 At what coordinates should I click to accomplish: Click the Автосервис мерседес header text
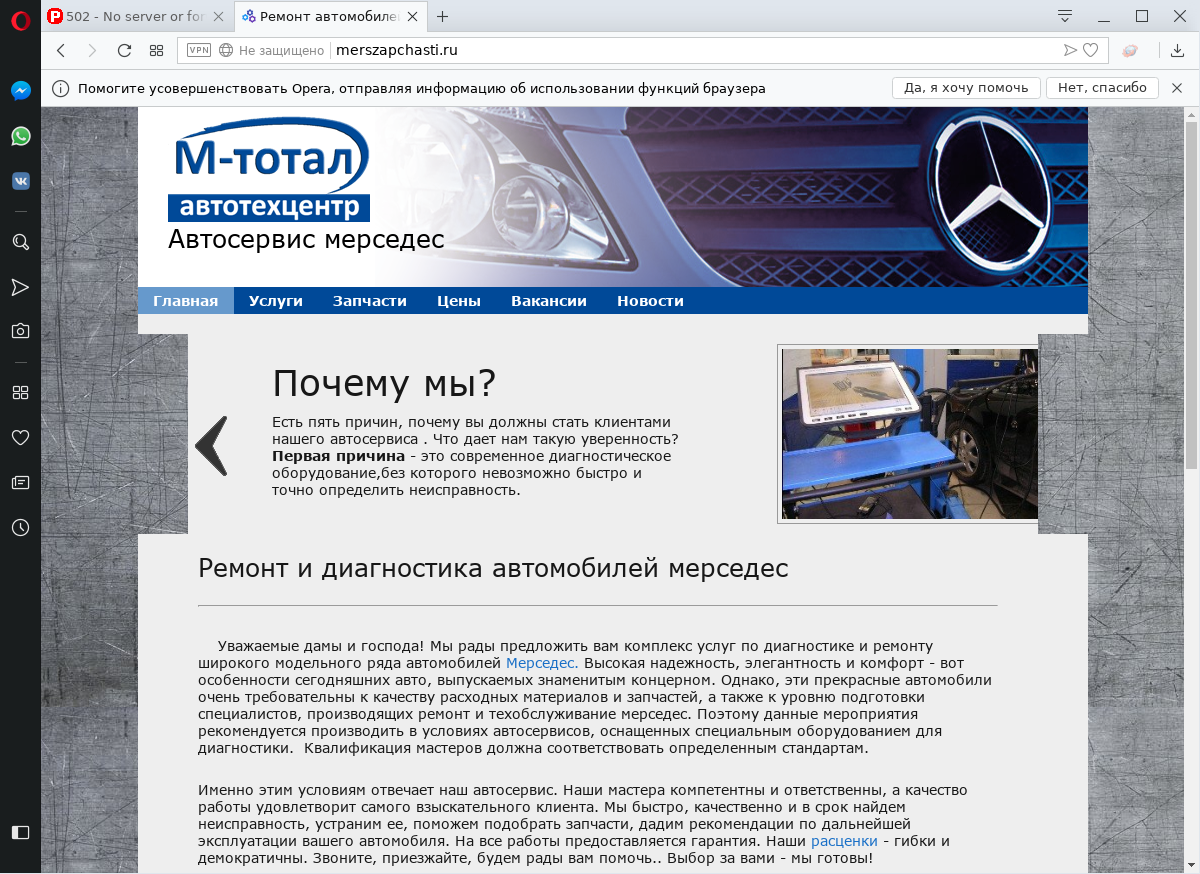click(x=306, y=239)
